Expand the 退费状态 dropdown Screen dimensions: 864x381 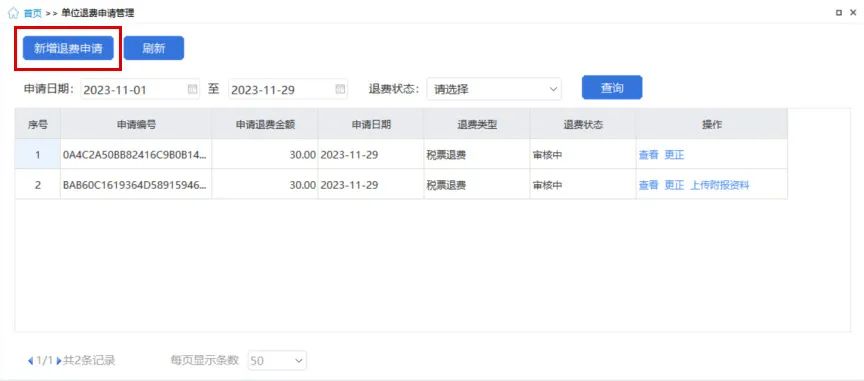tap(494, 89)
